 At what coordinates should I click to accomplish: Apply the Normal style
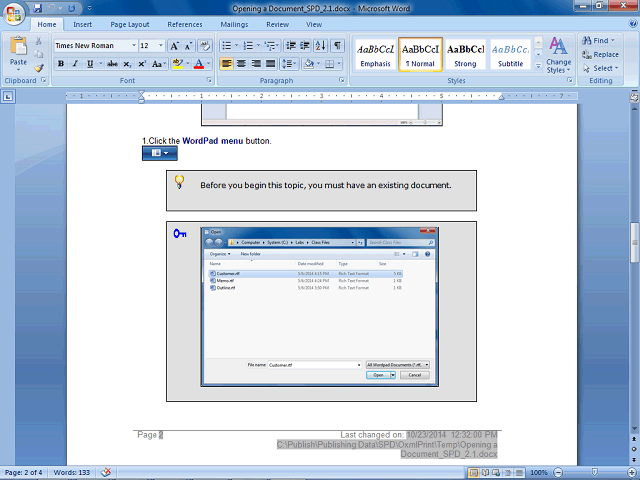420,55
